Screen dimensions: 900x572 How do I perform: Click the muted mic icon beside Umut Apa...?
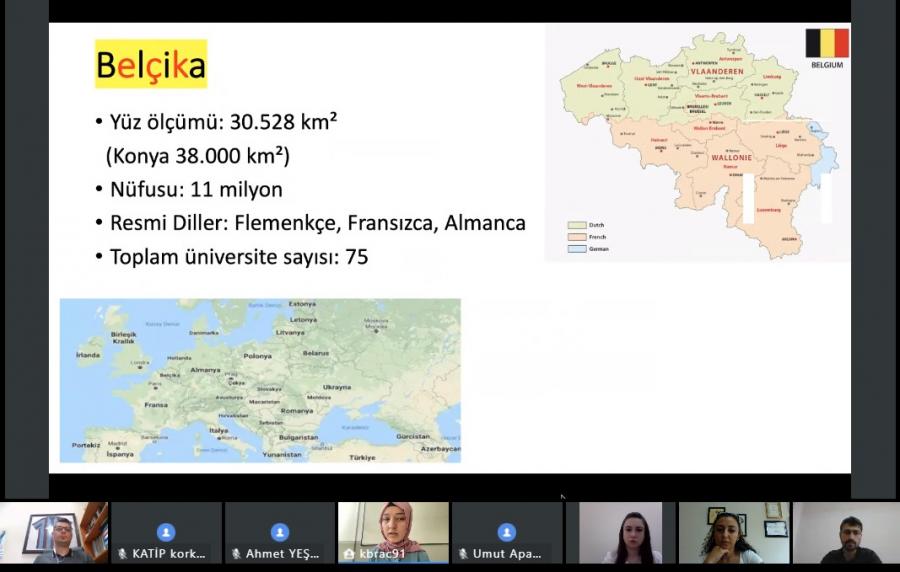(464, 553)
